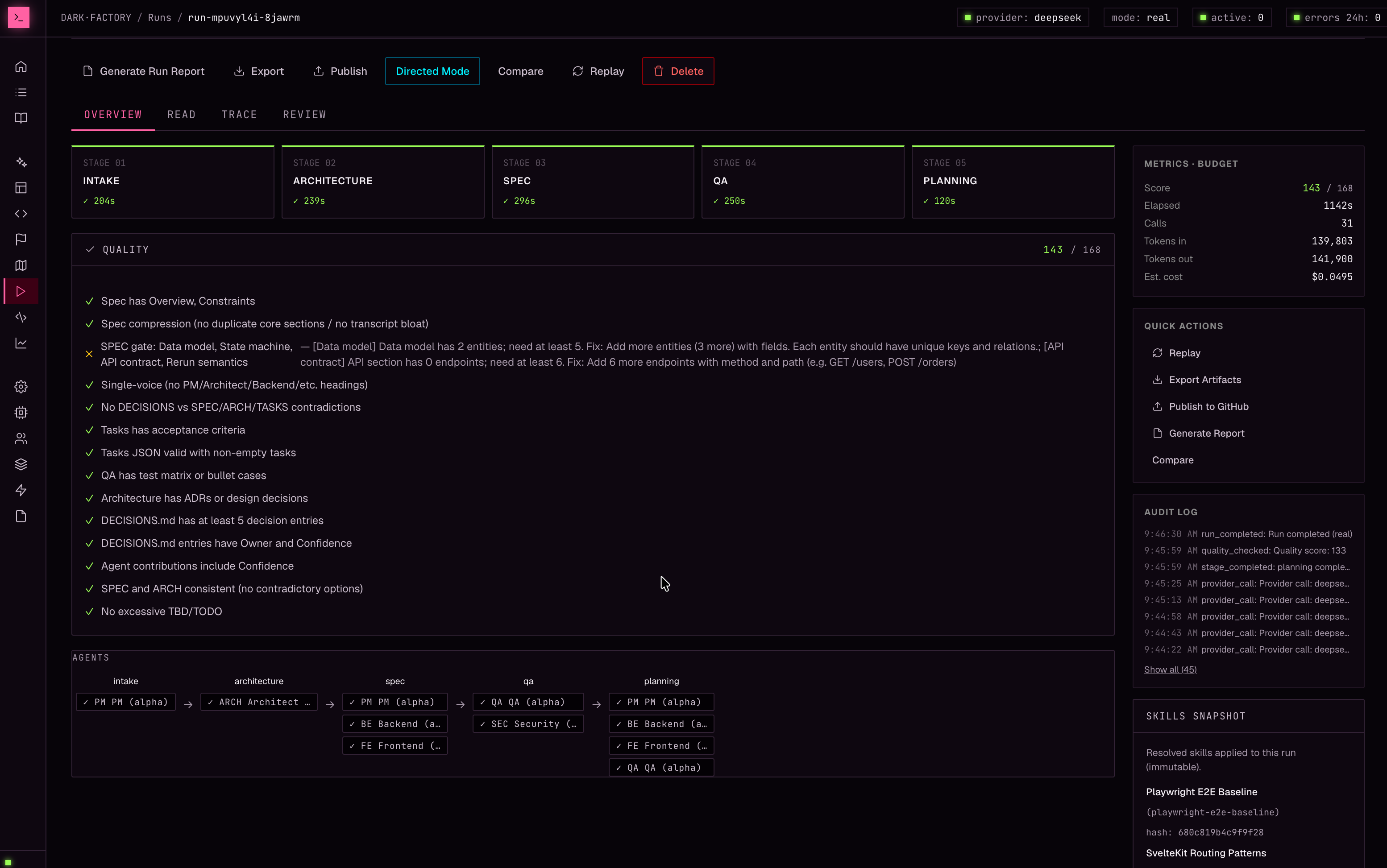This screenshot has width=1387, height=868.
Task: Click the SvelteKit Routing Patterns skill
Action: [x=1206, y=853]
